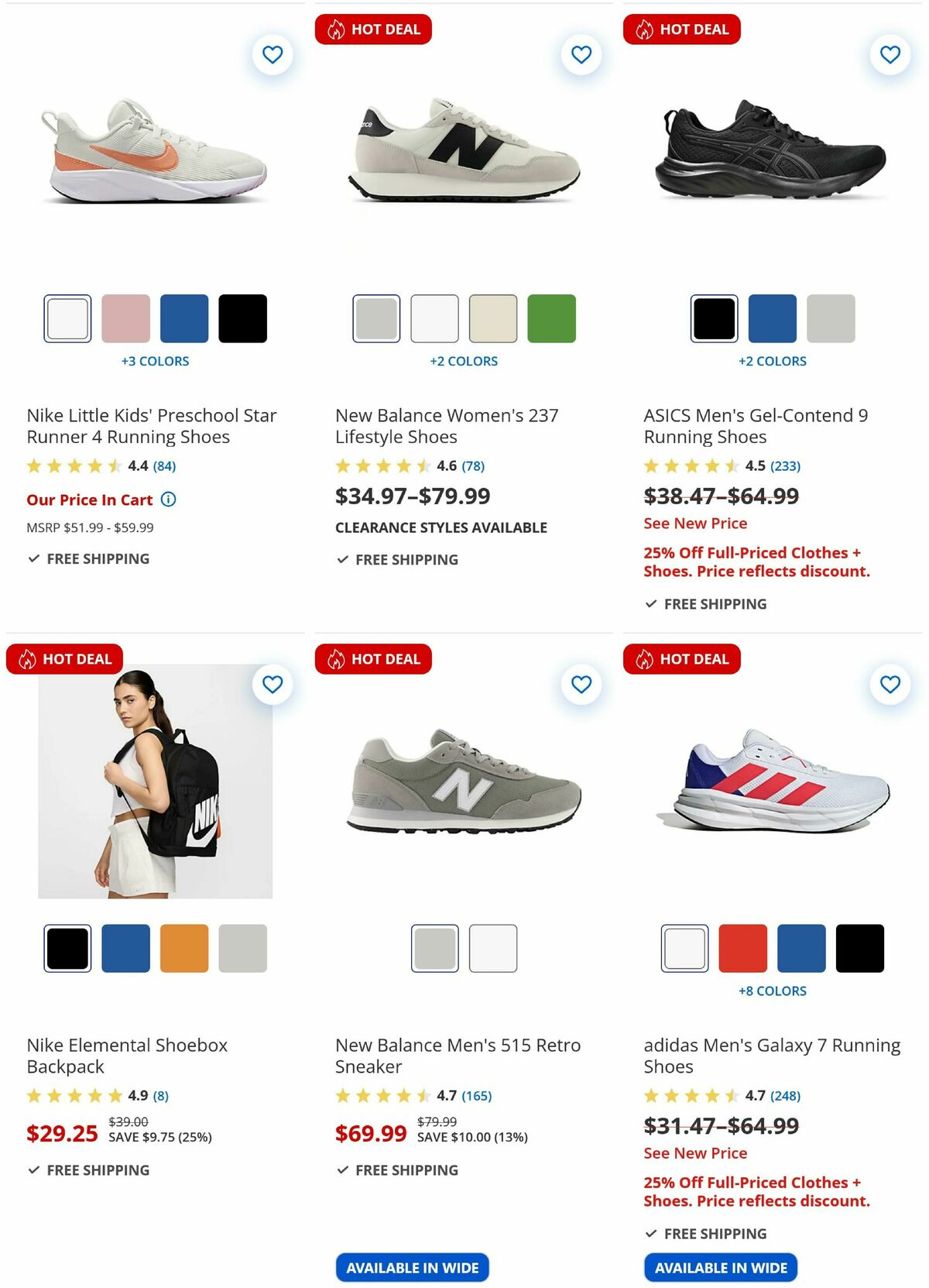Click the heart icon on New Balance 237
929x1288 pixels.
click(581, 54)
